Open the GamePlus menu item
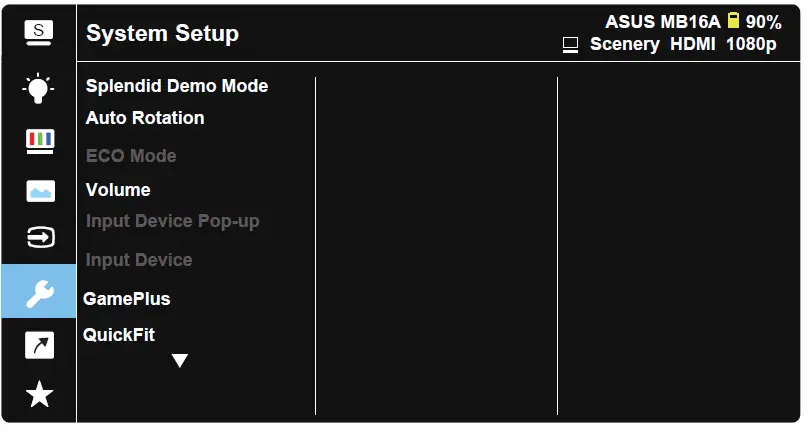The image size is (808, 432). (x=127, y=299)
